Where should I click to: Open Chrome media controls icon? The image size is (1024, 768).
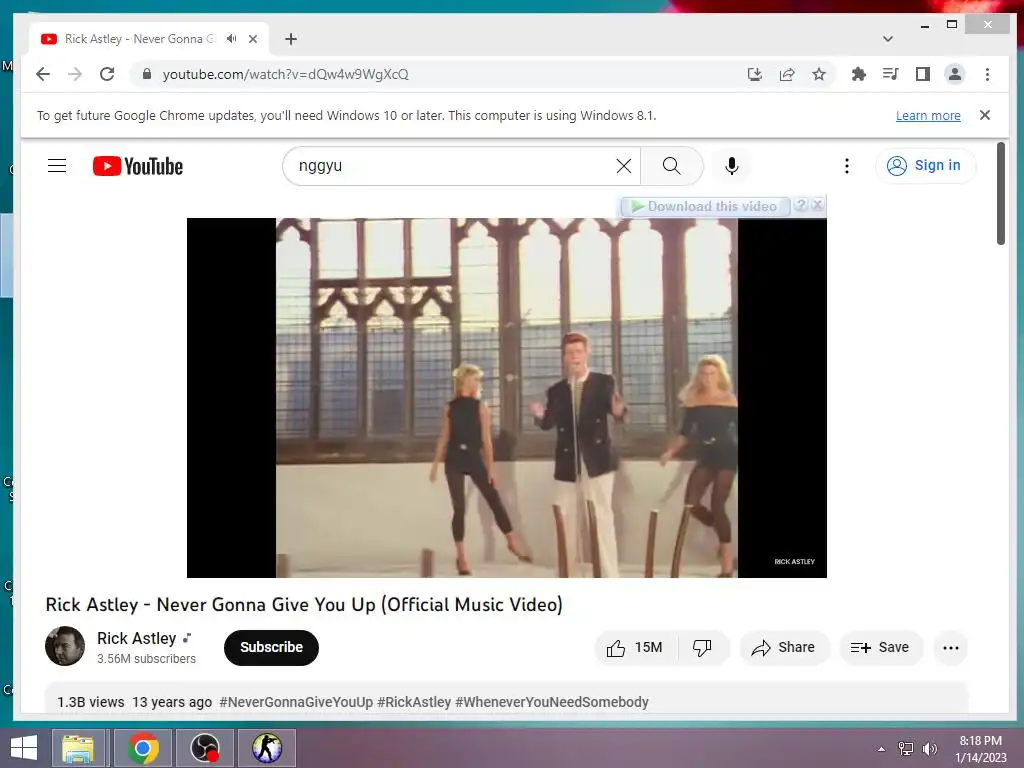tap(891, 74)
